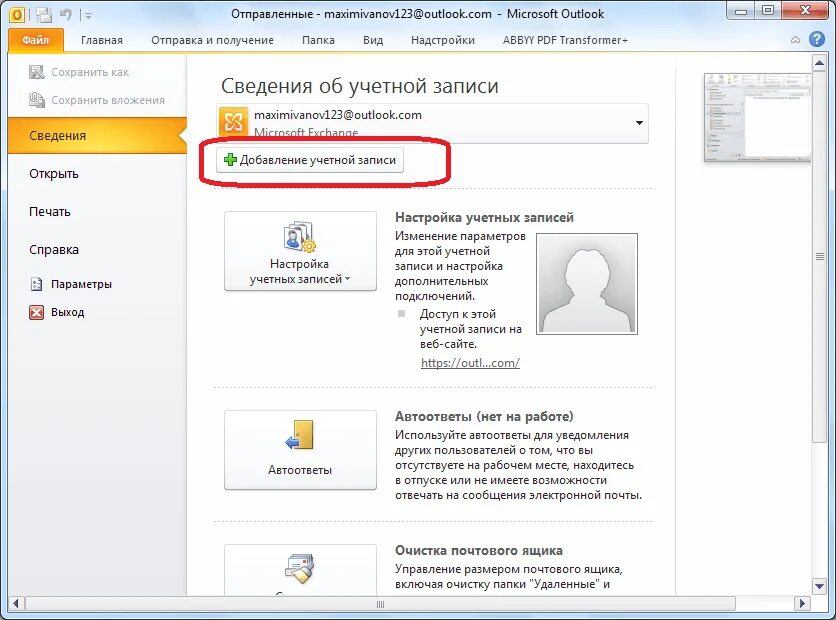Click the Outlook application icon in title bar
836x620 pixels.
click(17, 14)
